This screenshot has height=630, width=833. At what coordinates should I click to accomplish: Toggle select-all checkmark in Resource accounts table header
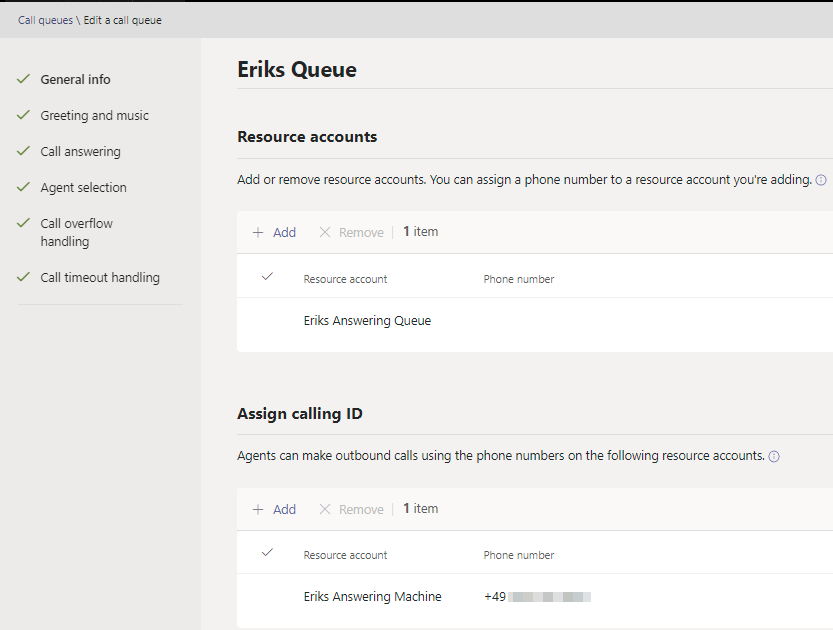(x=267, y=277)
